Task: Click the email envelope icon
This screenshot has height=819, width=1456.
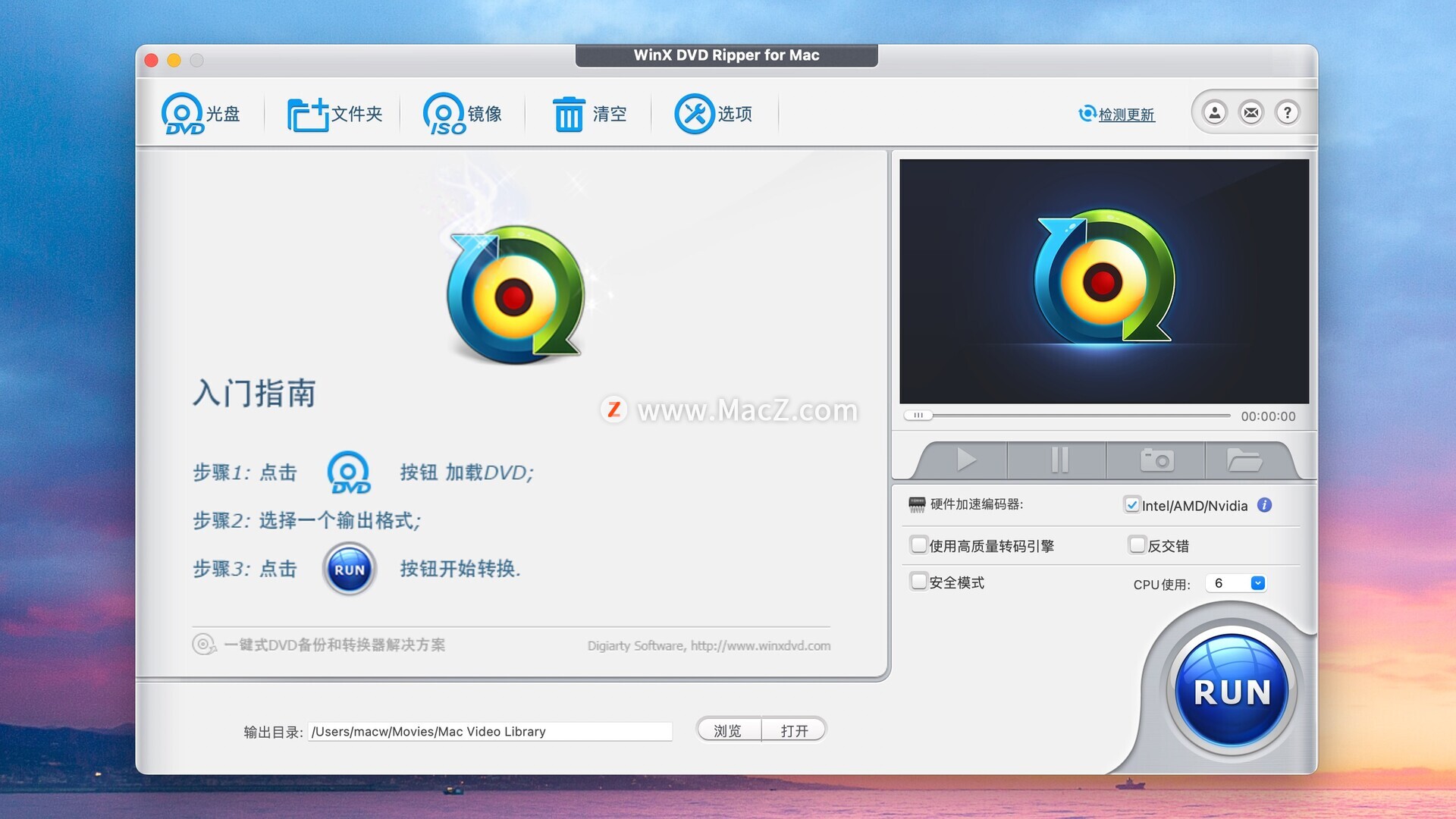Action: click(x=1250, y=113)
